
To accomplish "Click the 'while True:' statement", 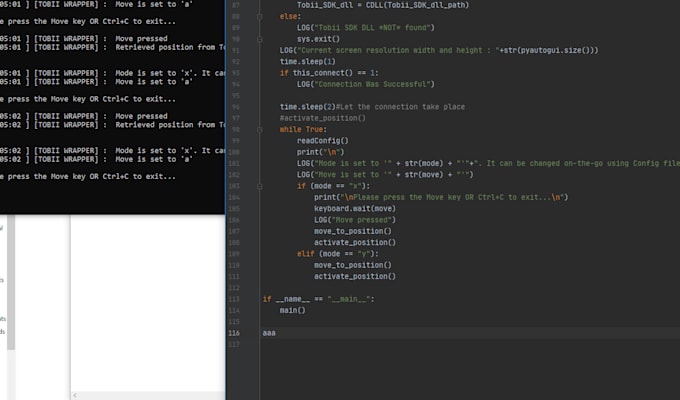I will (x=303, y=129).
